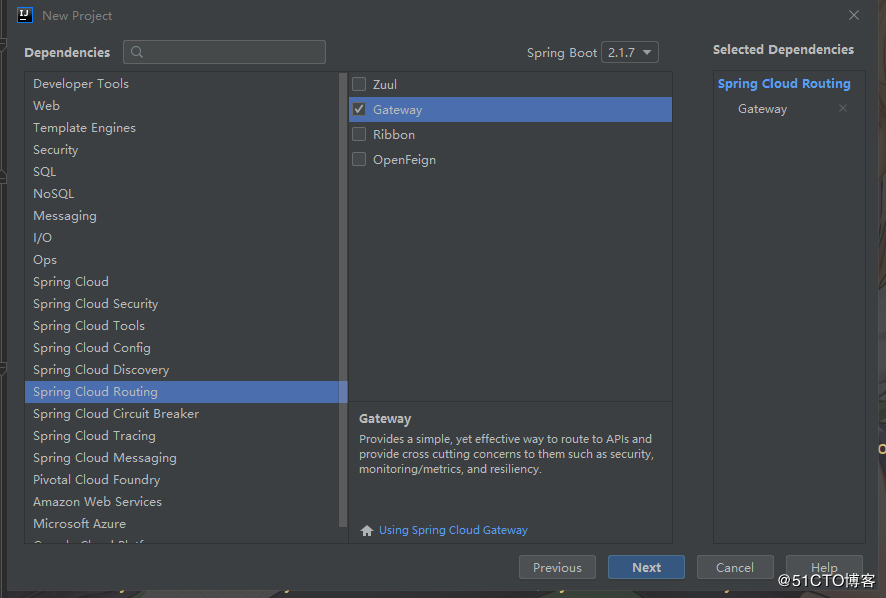
Task: Select the I/O category
Action: (x=182, y=238)
